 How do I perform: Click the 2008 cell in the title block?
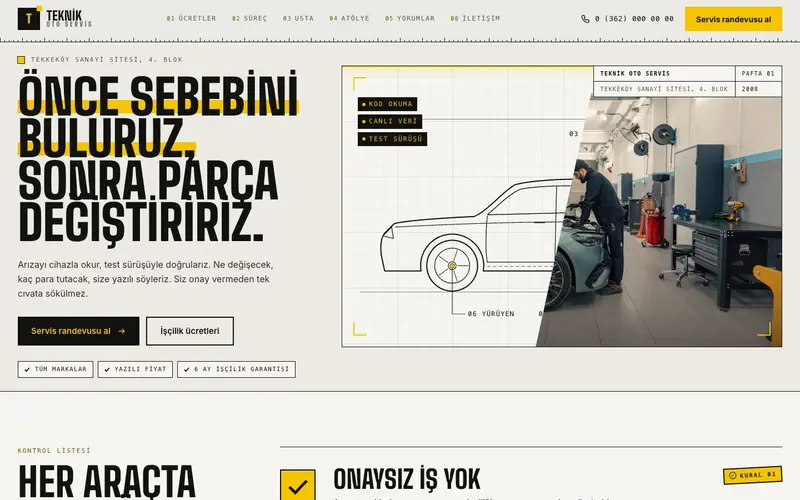coord(758,89)
